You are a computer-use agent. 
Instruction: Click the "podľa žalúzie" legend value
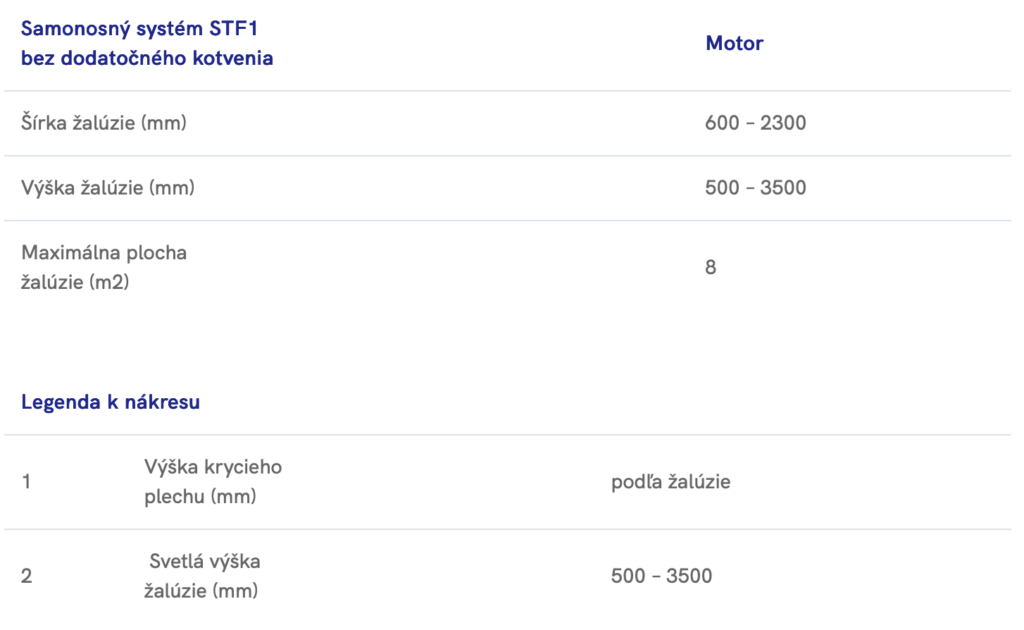[x=670, y=482]
